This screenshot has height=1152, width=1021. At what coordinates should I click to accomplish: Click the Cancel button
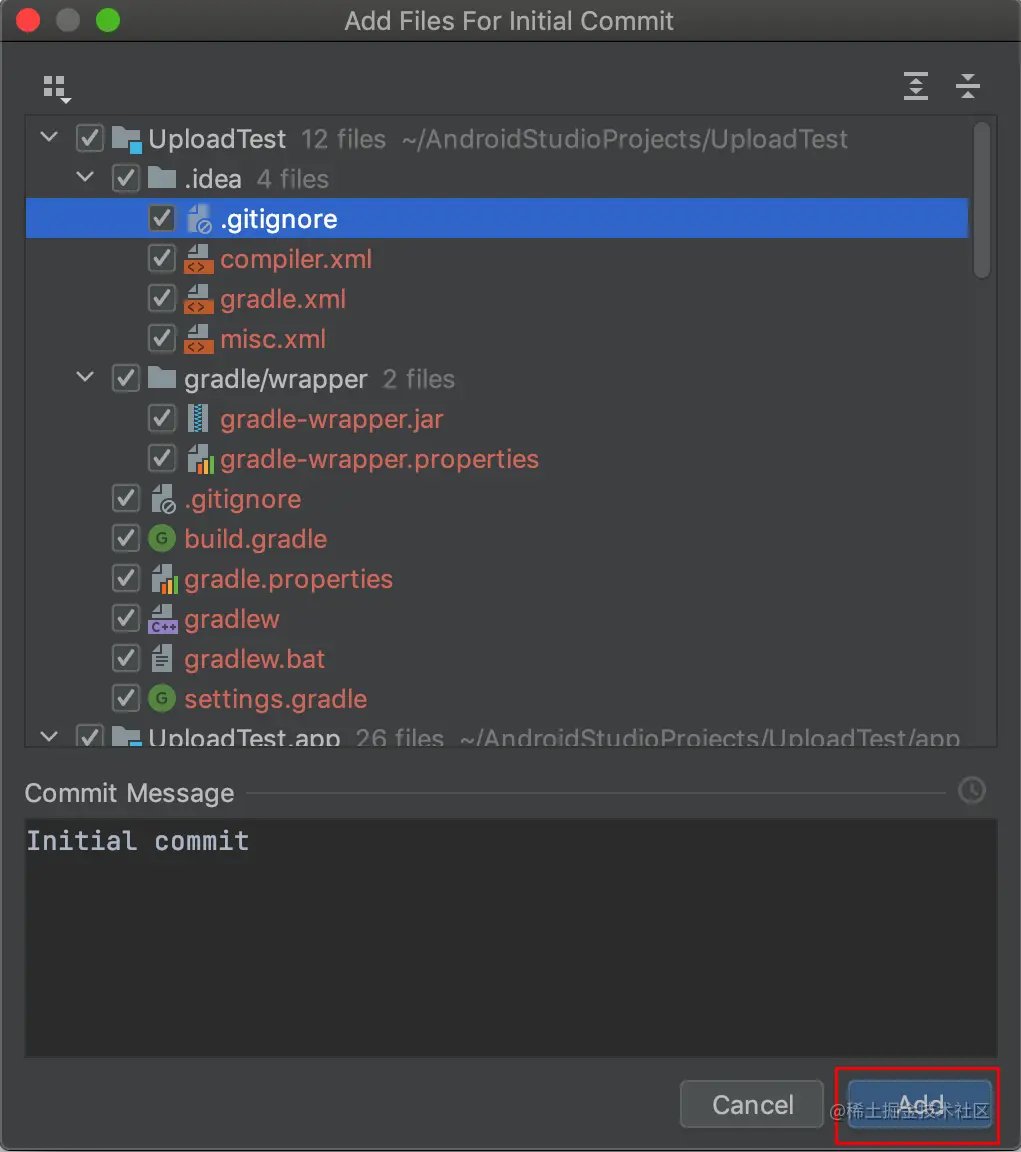[x=752, y=1104]
